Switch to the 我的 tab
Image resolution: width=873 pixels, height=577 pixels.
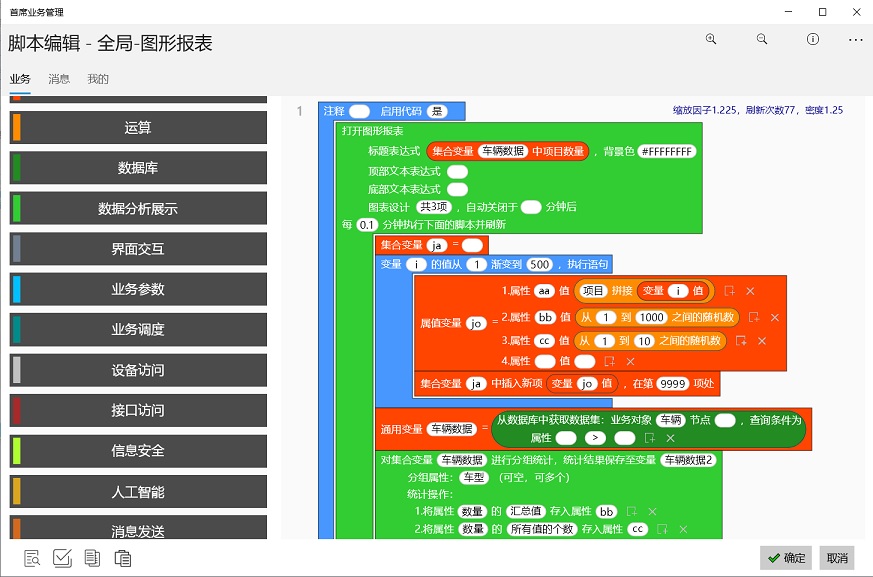(x=98, y=79)
